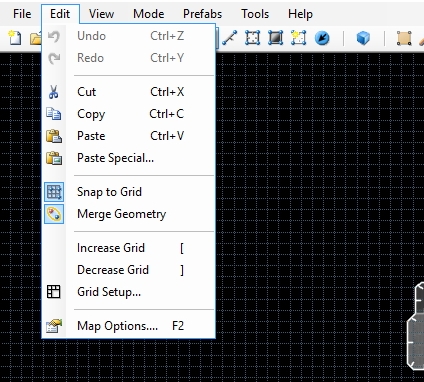Screen dimensions: 424x382
Task: Toggle Snap to Grid option
Action: pyautogui.click(x=129, y=192)
